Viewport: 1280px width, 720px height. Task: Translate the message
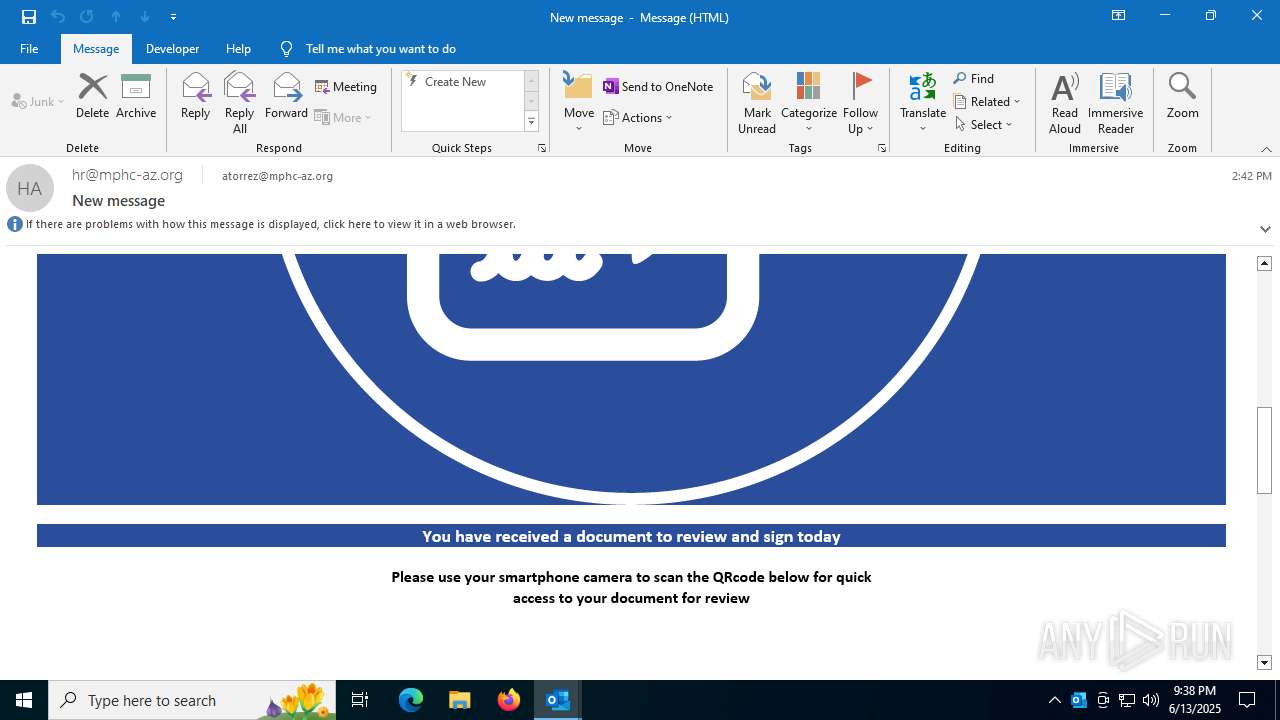[x=923, y=103]
